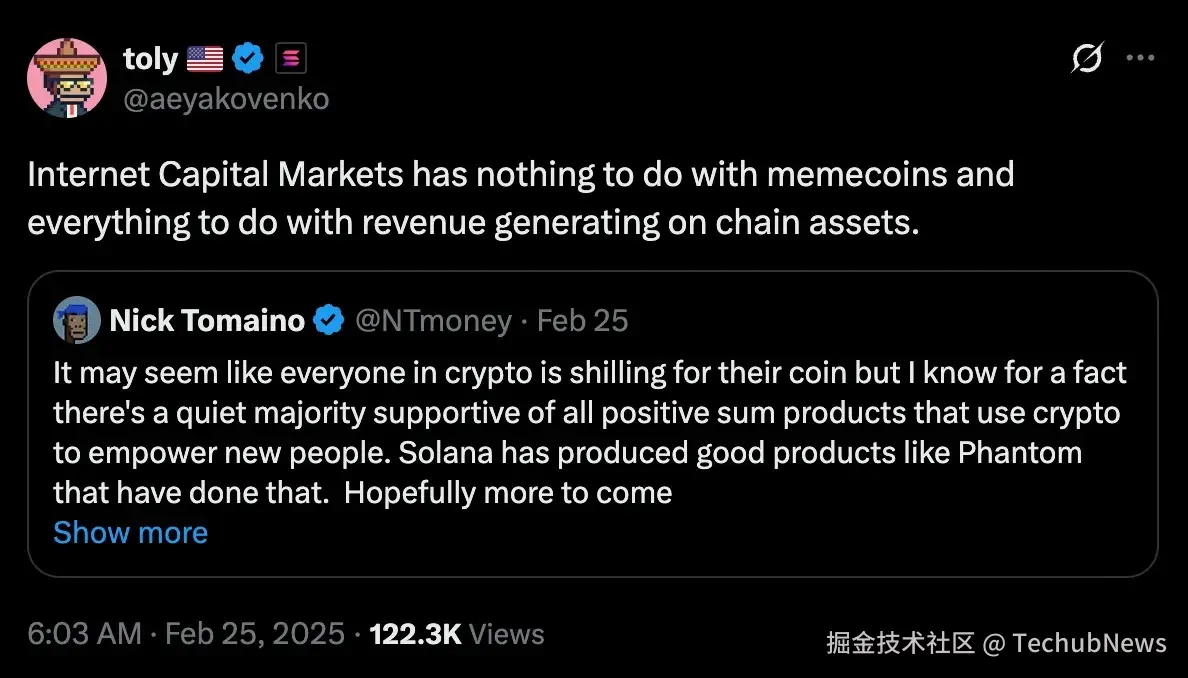Open the 122.3K Views count

457,634
